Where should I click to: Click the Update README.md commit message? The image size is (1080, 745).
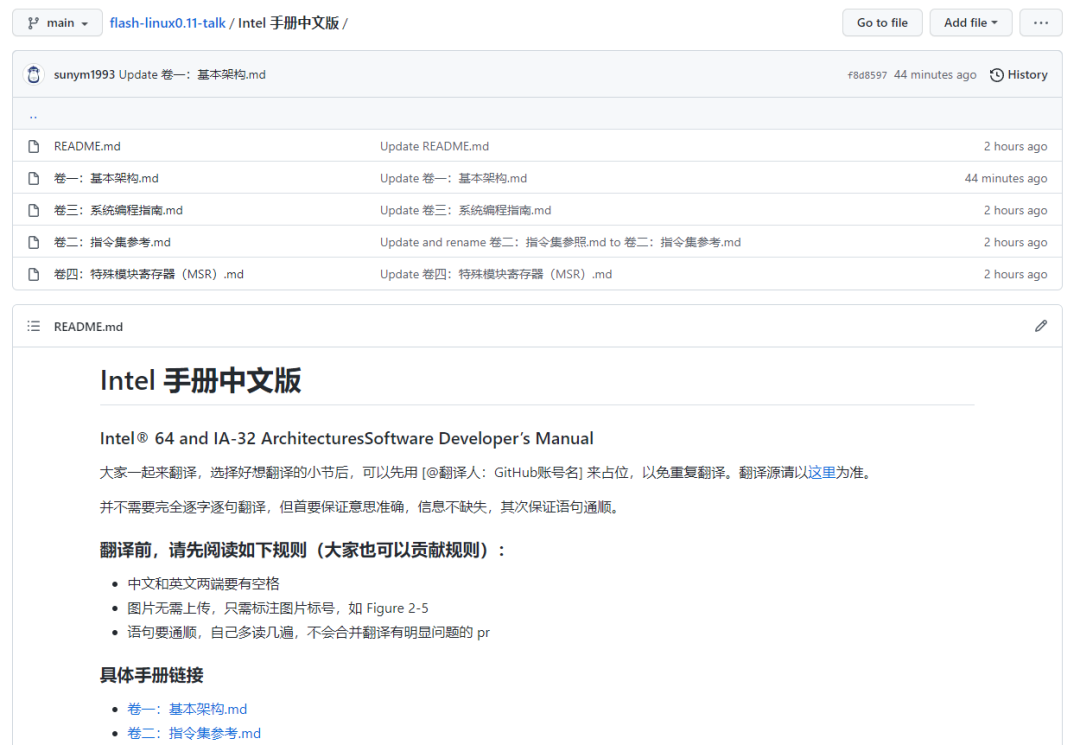434,146
